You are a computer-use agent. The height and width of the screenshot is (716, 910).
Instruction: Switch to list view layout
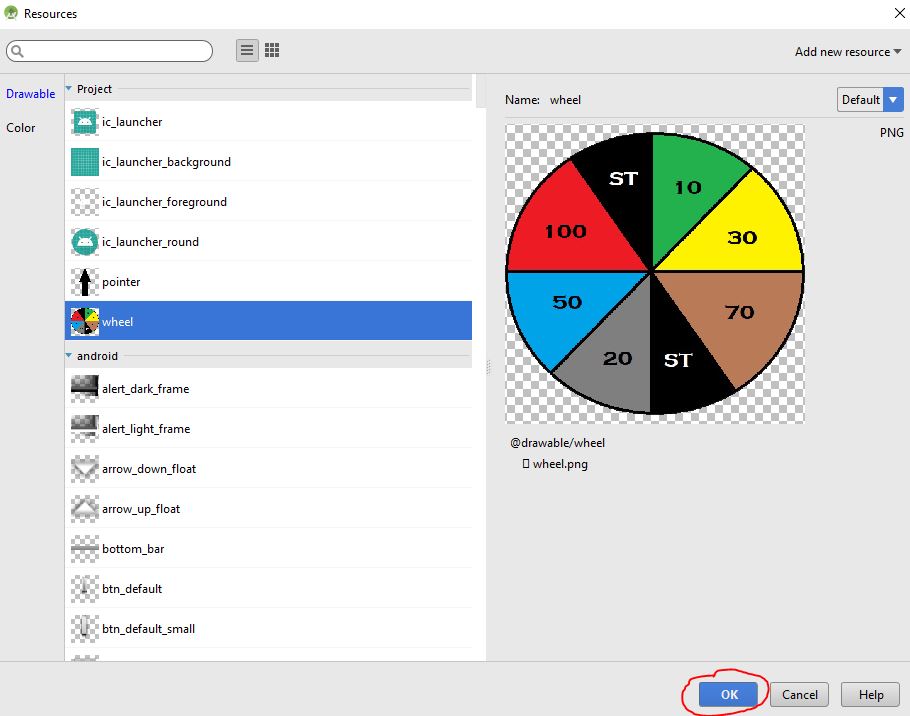coord(247,50)
